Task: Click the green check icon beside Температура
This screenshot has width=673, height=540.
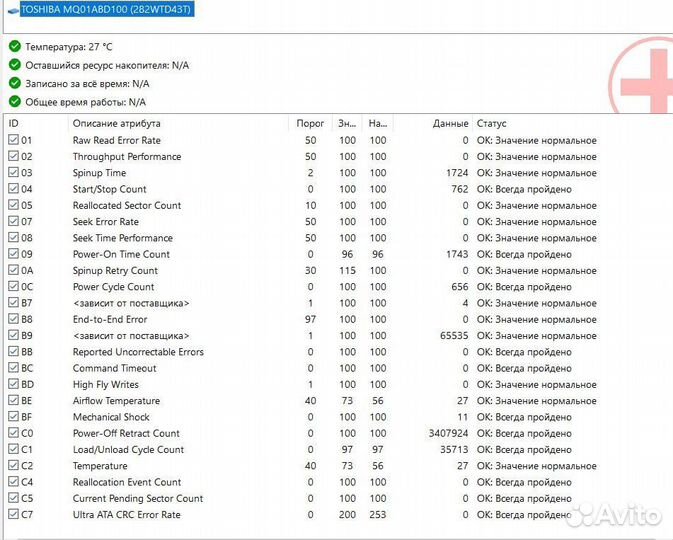Action: [x=14, y=46]
